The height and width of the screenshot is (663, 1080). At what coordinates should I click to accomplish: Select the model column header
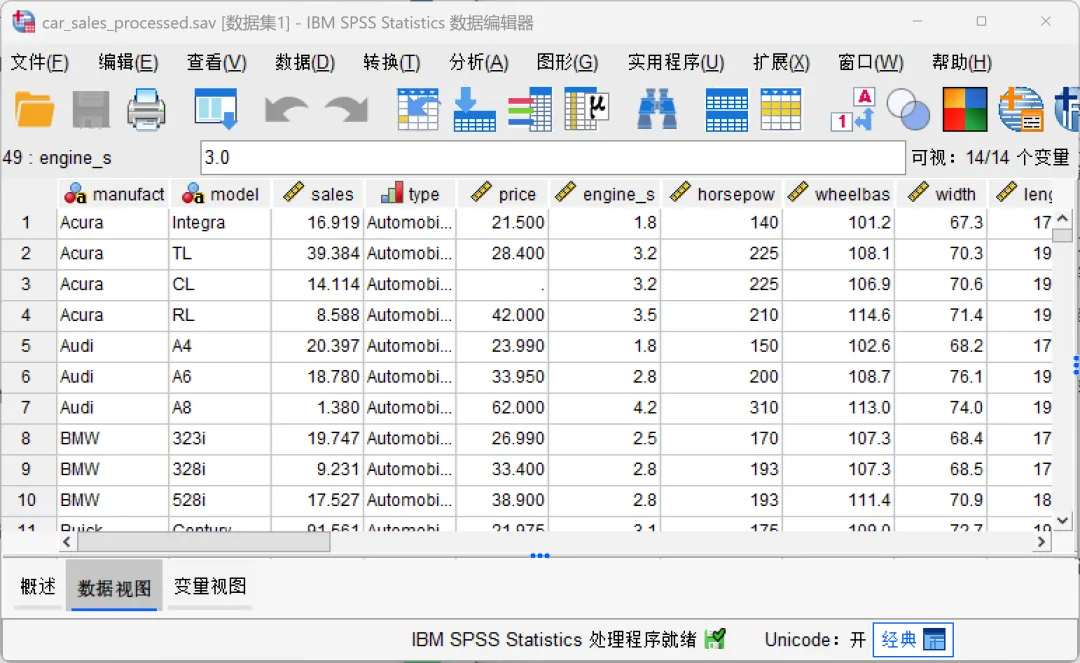(220, 194)
